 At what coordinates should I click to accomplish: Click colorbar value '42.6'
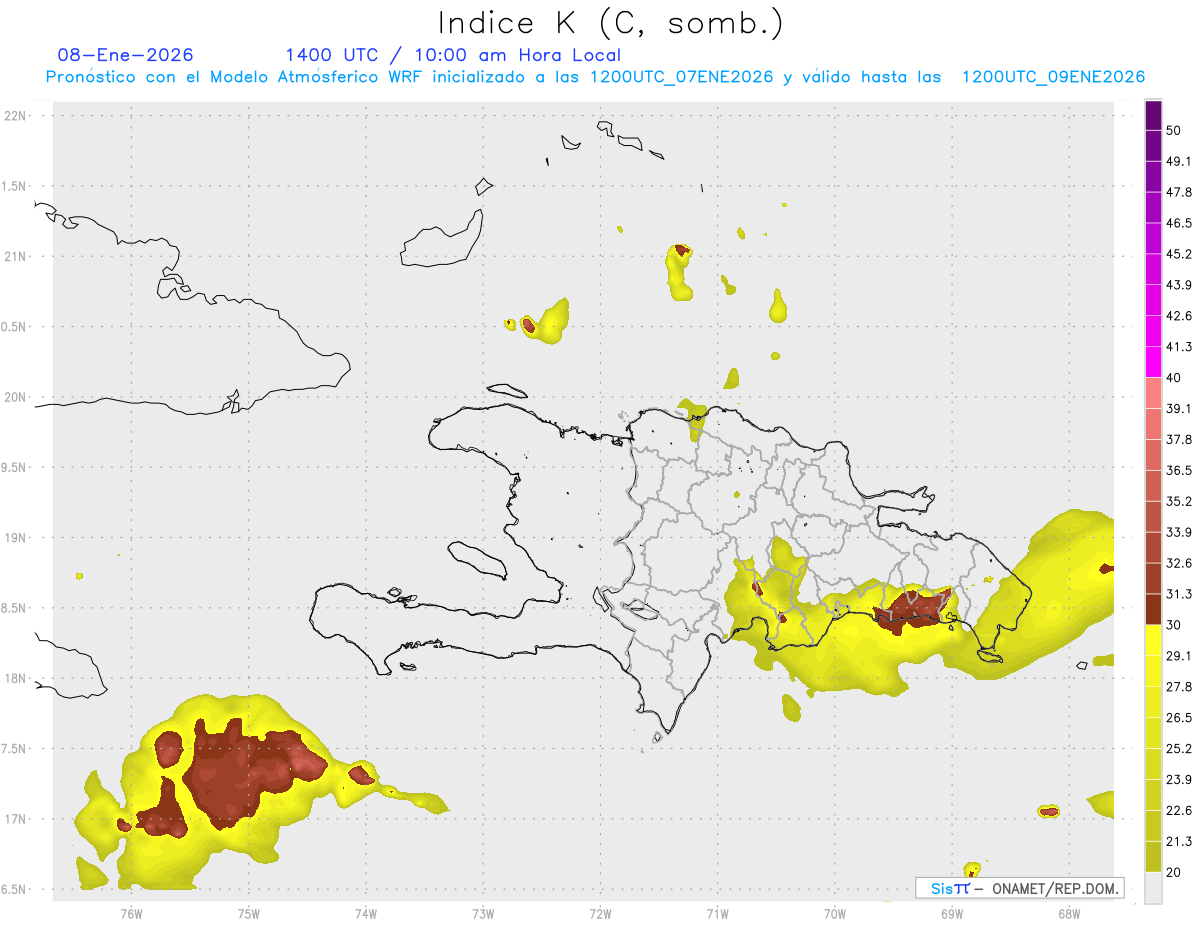point(1179,316)
